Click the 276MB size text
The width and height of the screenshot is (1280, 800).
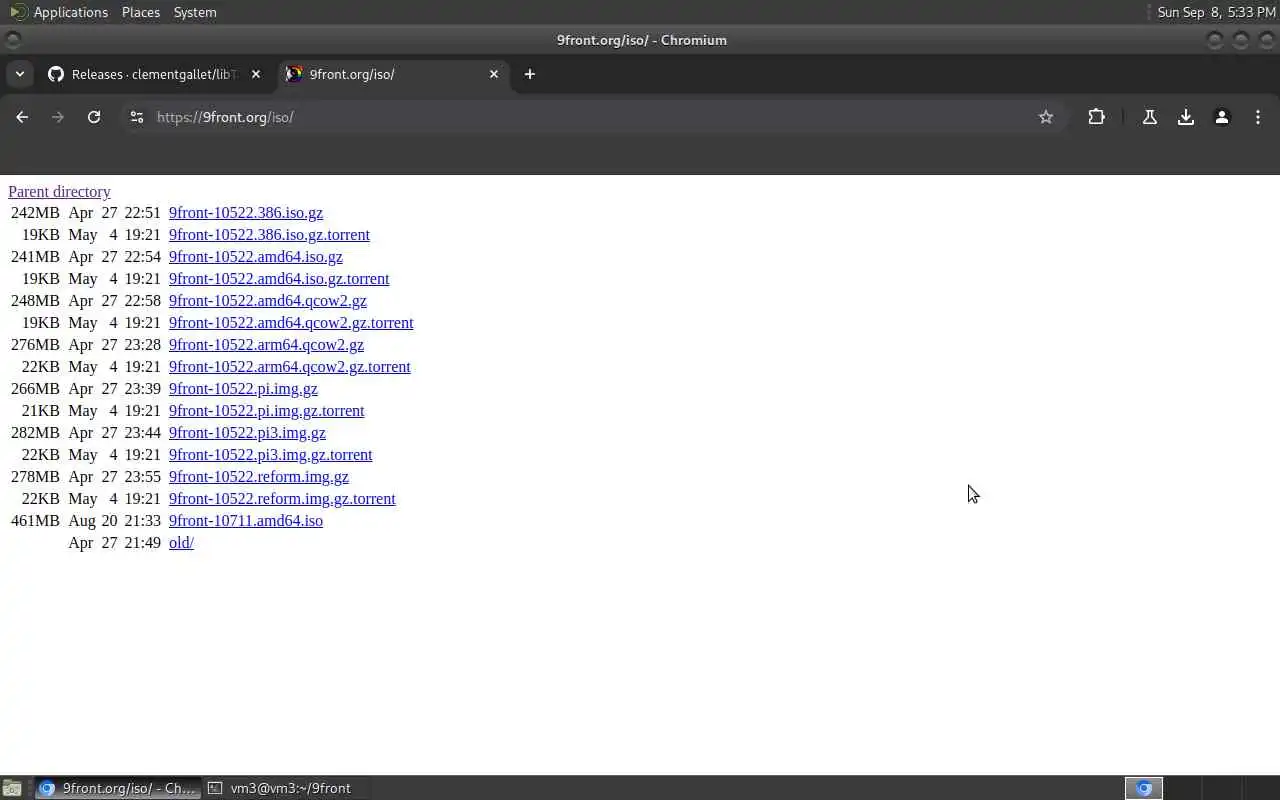point(35,345)
